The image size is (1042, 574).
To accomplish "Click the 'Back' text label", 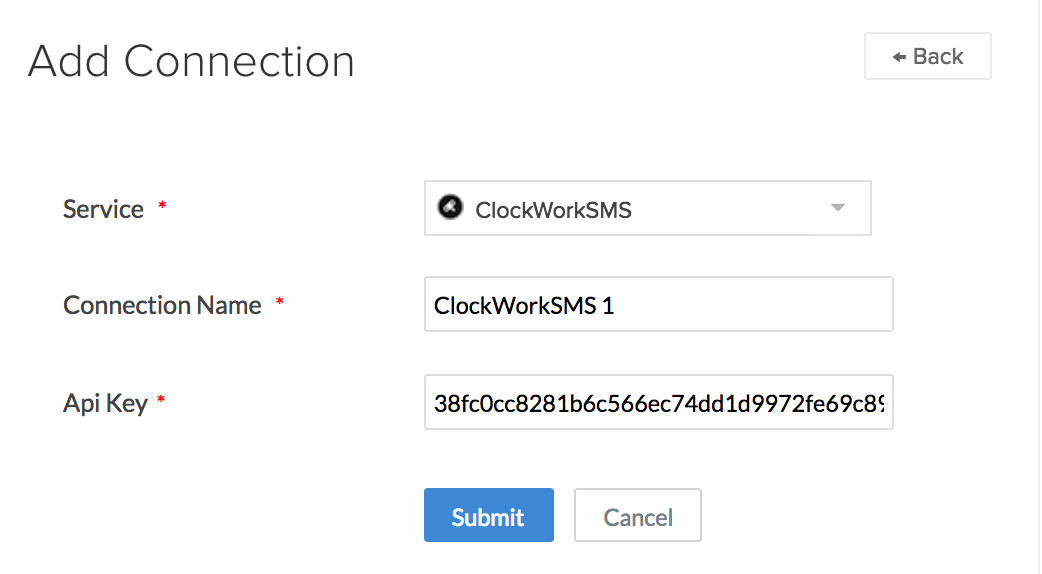I will click(938, 57).
